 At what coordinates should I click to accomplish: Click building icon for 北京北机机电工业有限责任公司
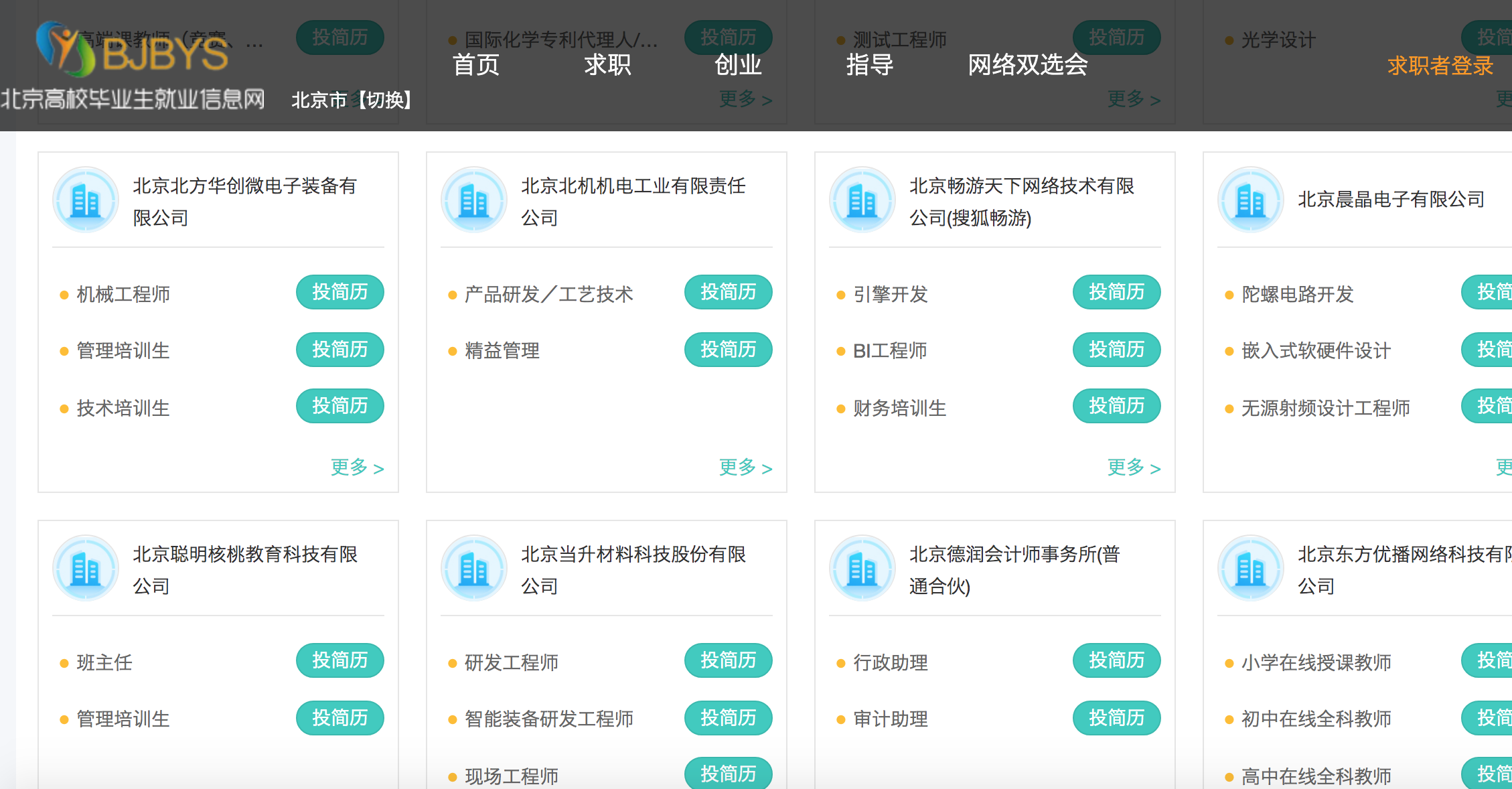point(474,200)
